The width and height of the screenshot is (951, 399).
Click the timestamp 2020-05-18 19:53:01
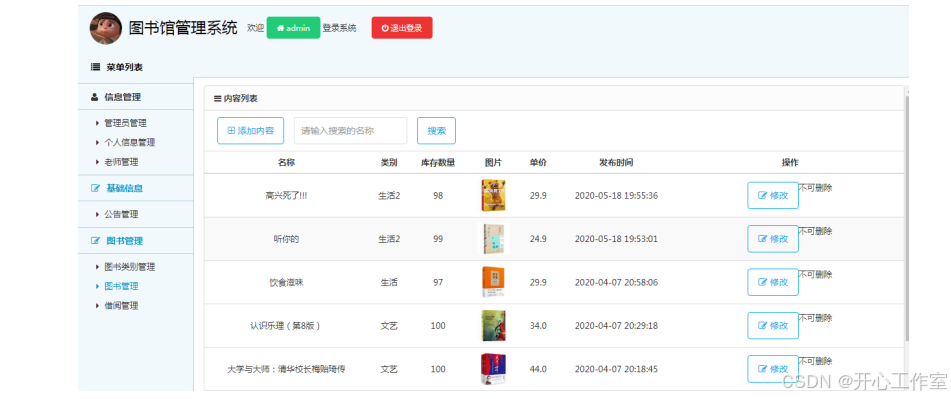tap(616, 239)
